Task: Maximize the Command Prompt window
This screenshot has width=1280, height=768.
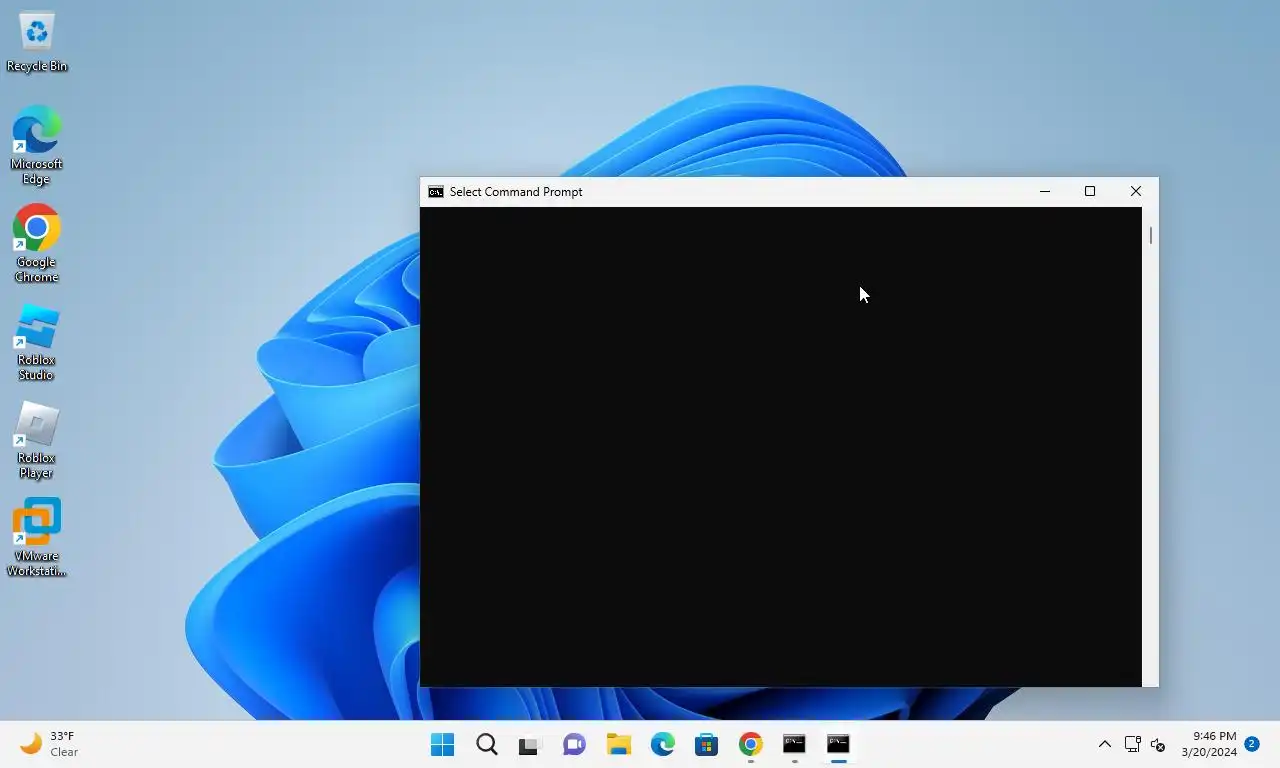Action: click(1090, 191)
